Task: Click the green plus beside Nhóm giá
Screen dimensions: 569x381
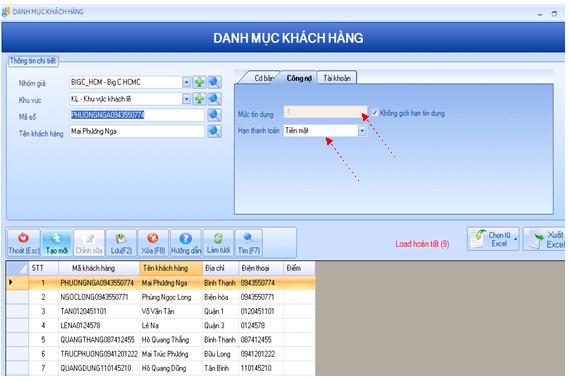Action: coord(199,82)
